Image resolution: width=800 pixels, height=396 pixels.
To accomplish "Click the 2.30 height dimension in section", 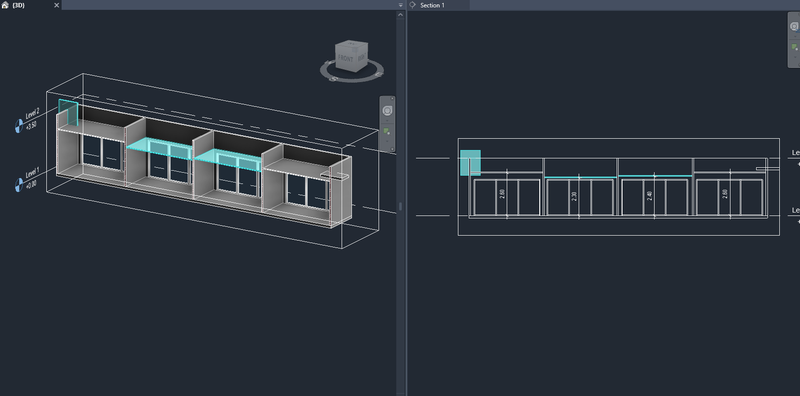I will tap(574, 196).
